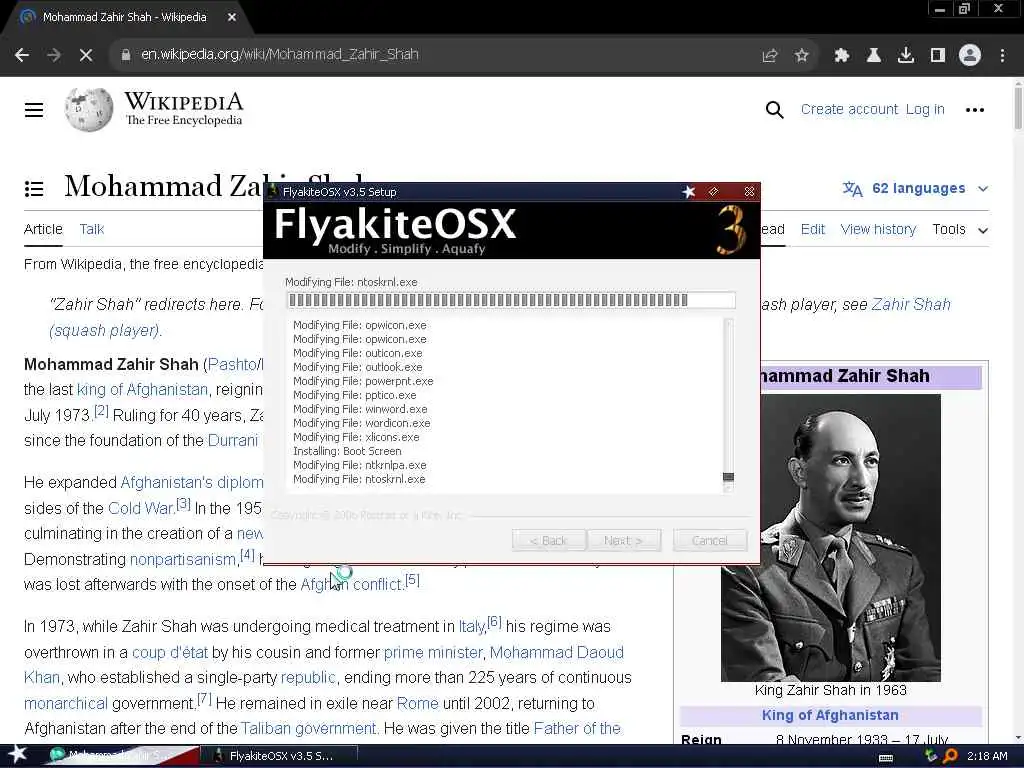This screenshot has width=1024, height=768.
Task: Open the Italy link
Action: pyautogui.click(x=472, y=627)
